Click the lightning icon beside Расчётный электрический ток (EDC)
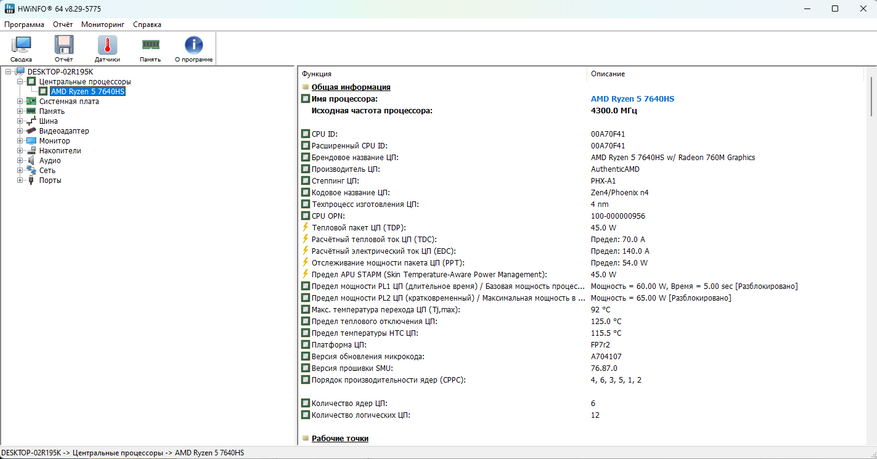This screenshot has height=459, width=877. pos(305,250)
